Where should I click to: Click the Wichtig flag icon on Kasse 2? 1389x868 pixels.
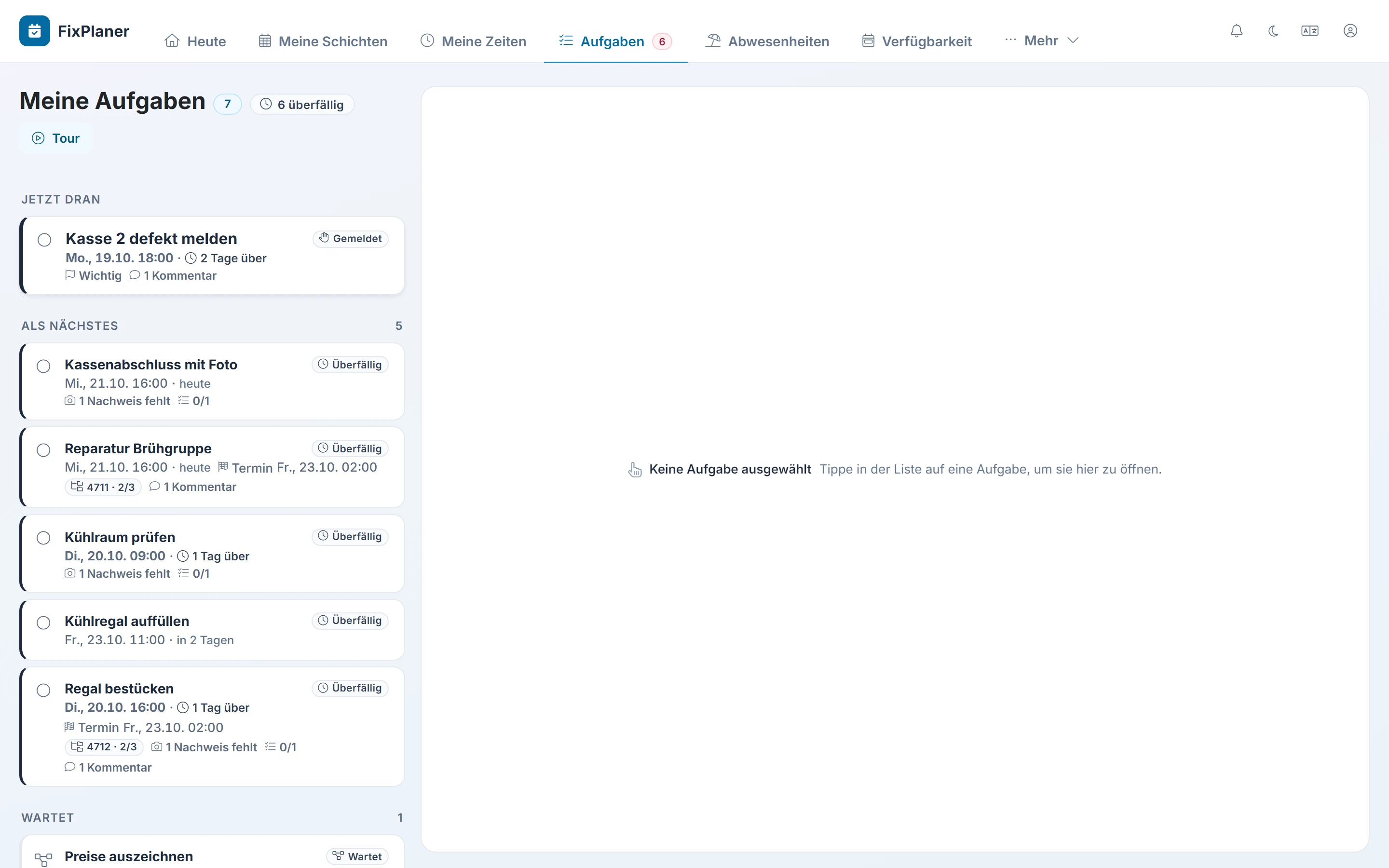point(70,275)
